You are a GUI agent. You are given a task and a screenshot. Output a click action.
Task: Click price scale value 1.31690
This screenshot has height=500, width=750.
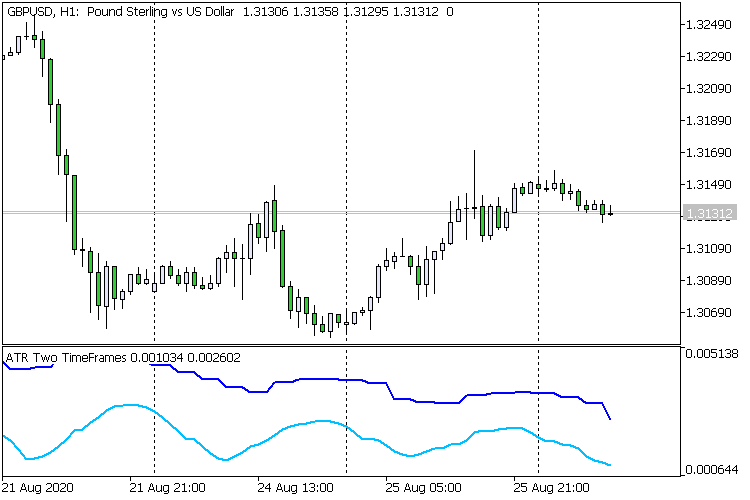click(x=709, y=153)
